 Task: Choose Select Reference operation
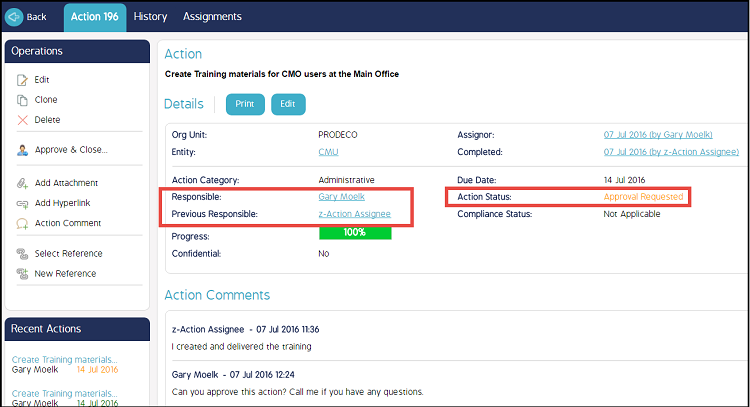[x=68, y=253]
